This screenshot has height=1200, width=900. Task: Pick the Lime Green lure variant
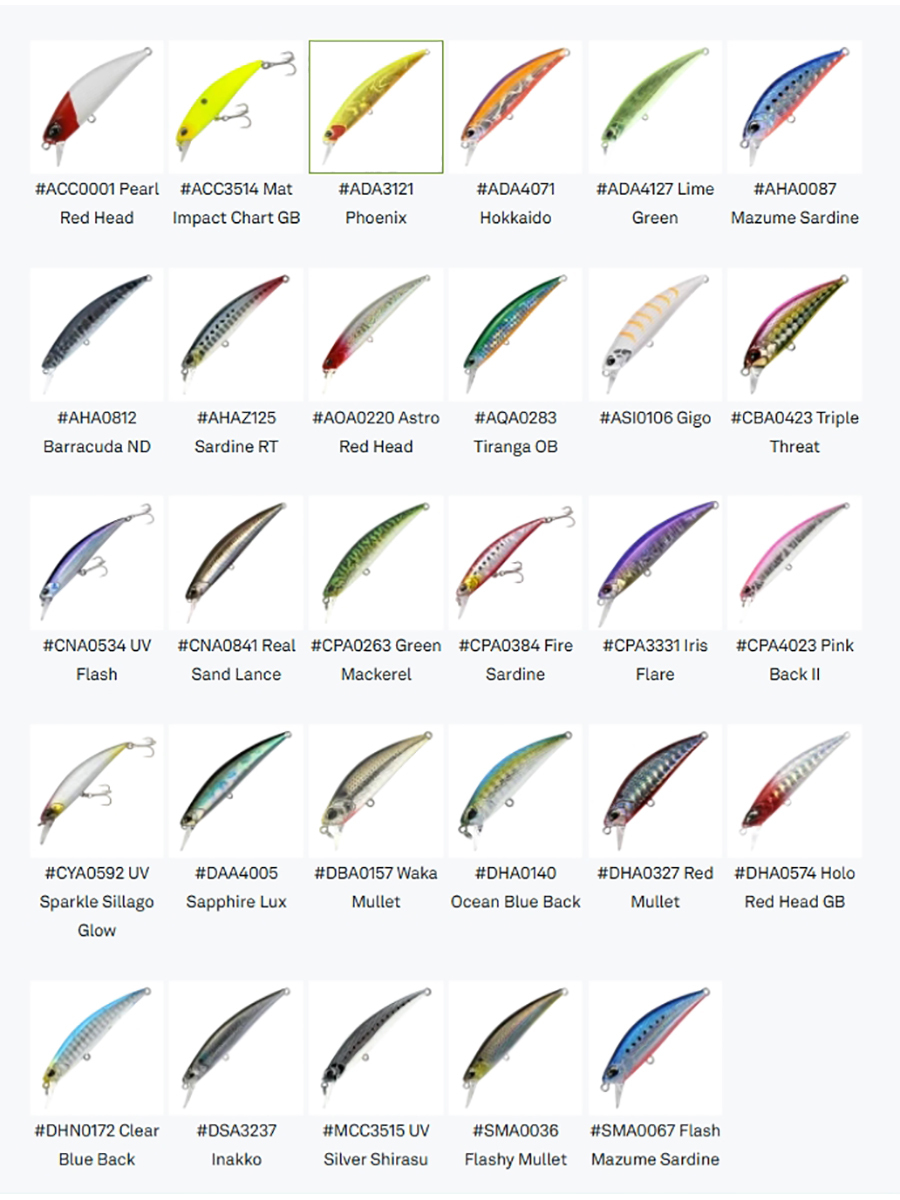655,107
